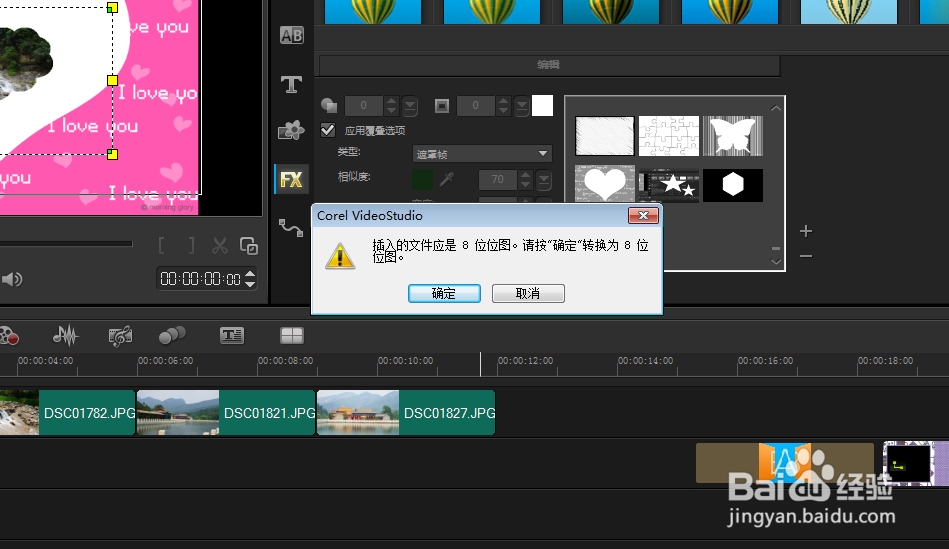Click the border icon in overlay options
949x549 pixels.
coord(442,106)
